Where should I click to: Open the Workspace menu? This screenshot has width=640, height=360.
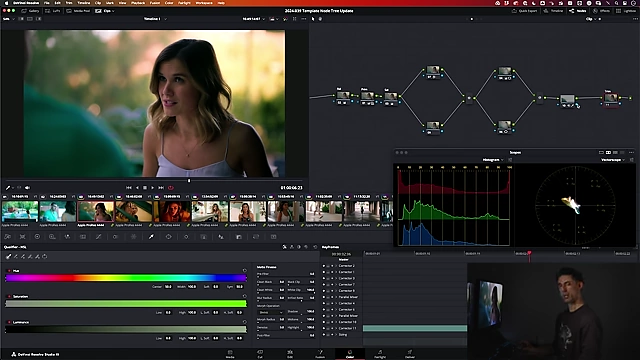pyautogui.click(x=204, y=3)
